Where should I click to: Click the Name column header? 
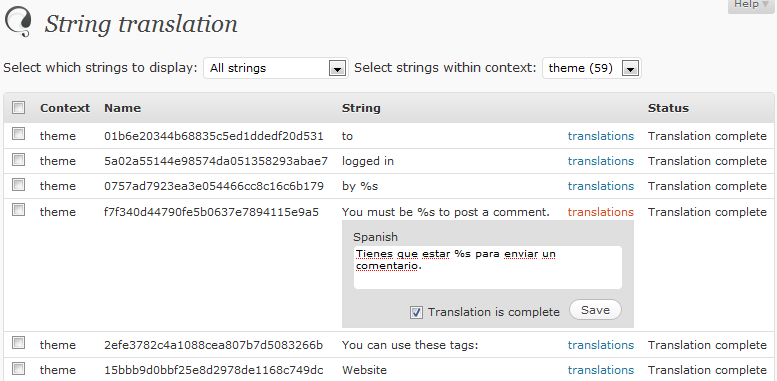(x=122, y=108)
